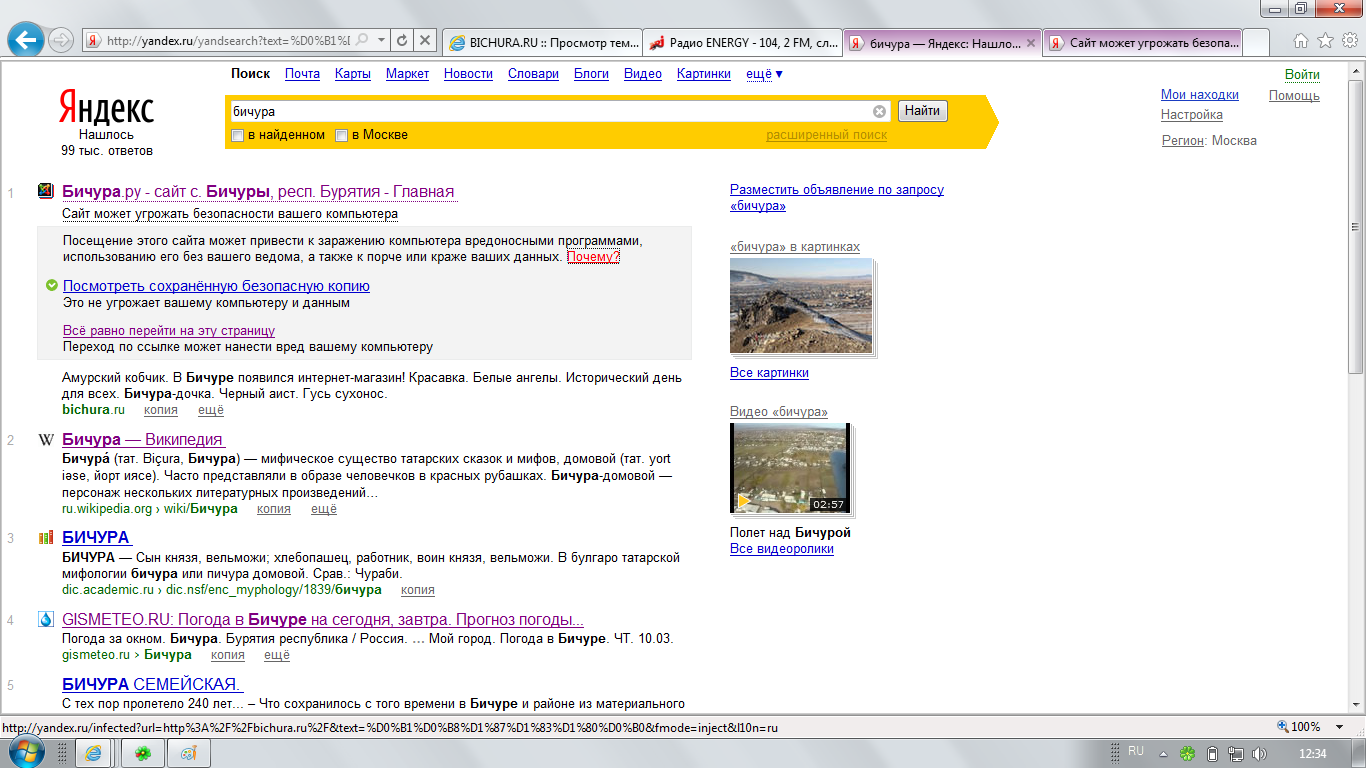Open the Все картинки link
1366x768 pixels.
pyautogui.click(x=769, y=373)
